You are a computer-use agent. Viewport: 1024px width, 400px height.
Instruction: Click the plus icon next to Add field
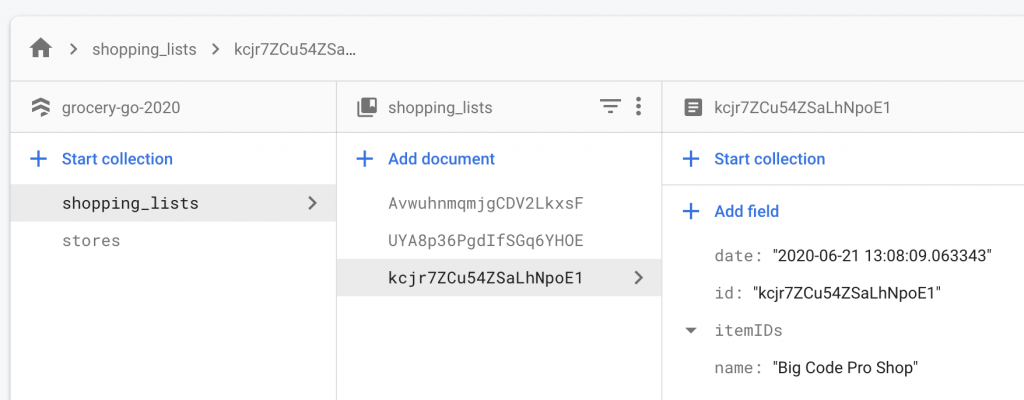[x=691, y=211]
